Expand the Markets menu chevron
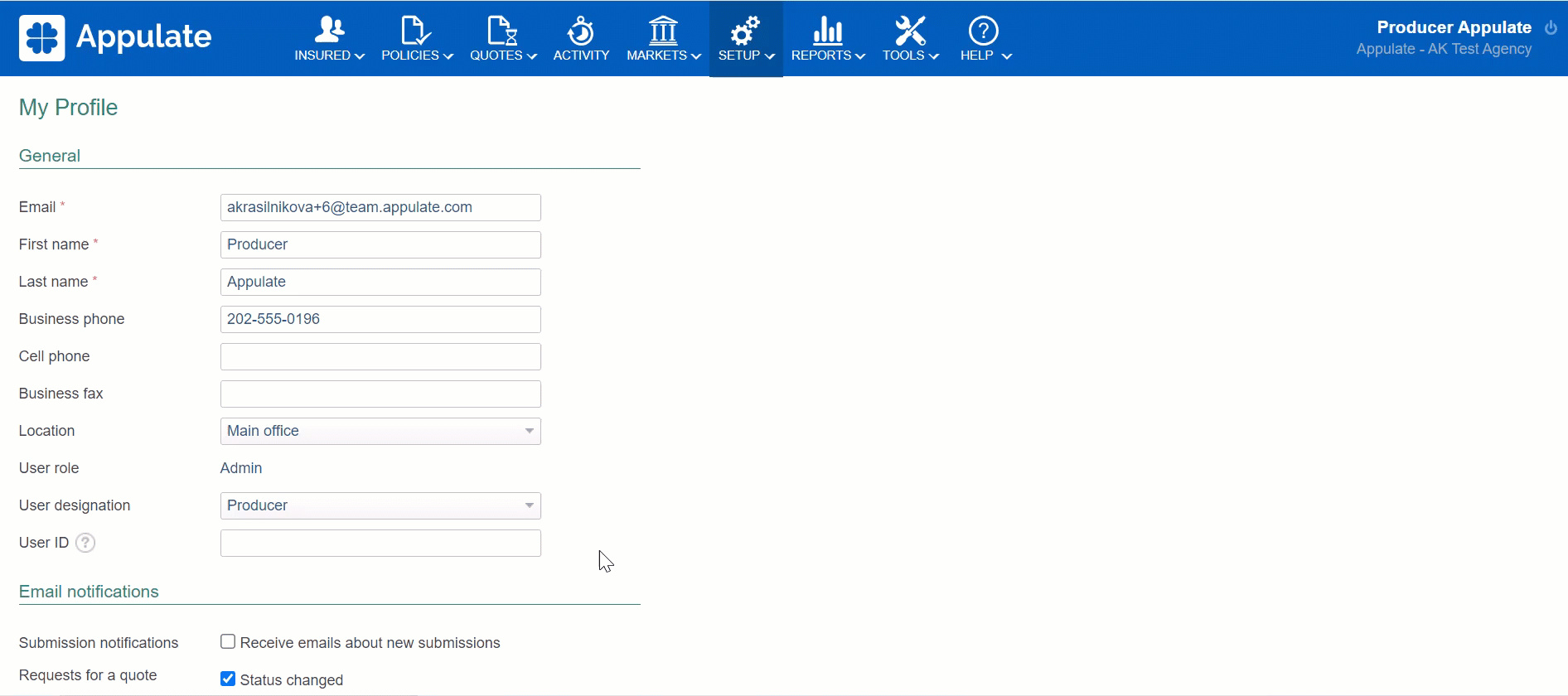 (x=696, y=56)
